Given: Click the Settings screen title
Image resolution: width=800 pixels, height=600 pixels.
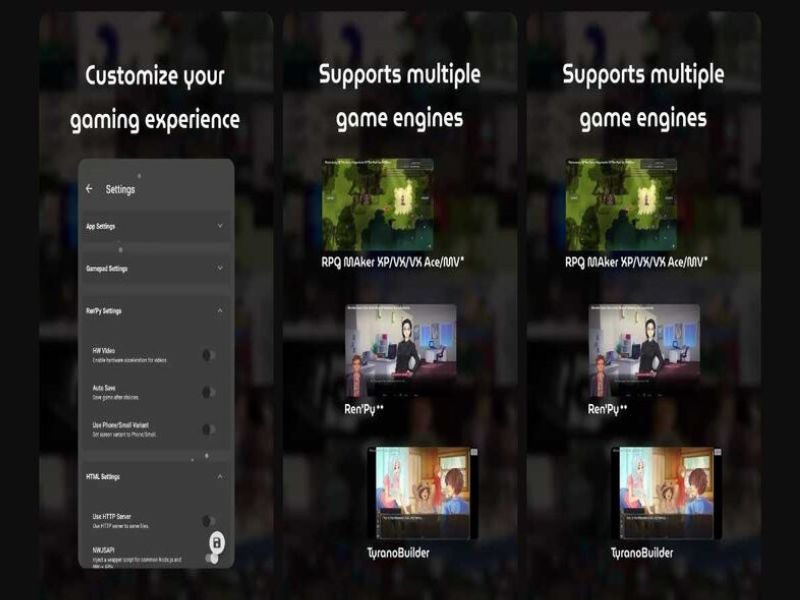Looking at the screenshot, I should tap(120, 189).
